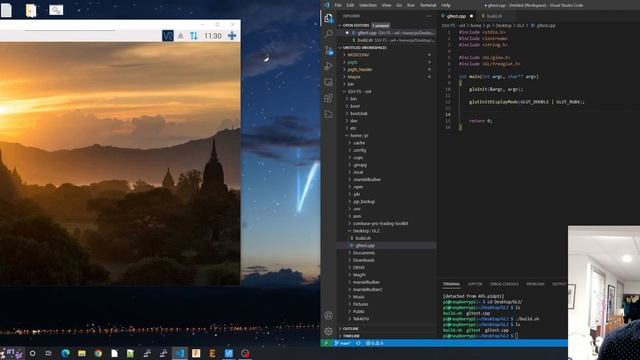Collapse the UNTITLED (WORKSPACE) section
Viewport: 640px width, 360px height.
click(363, 47)
